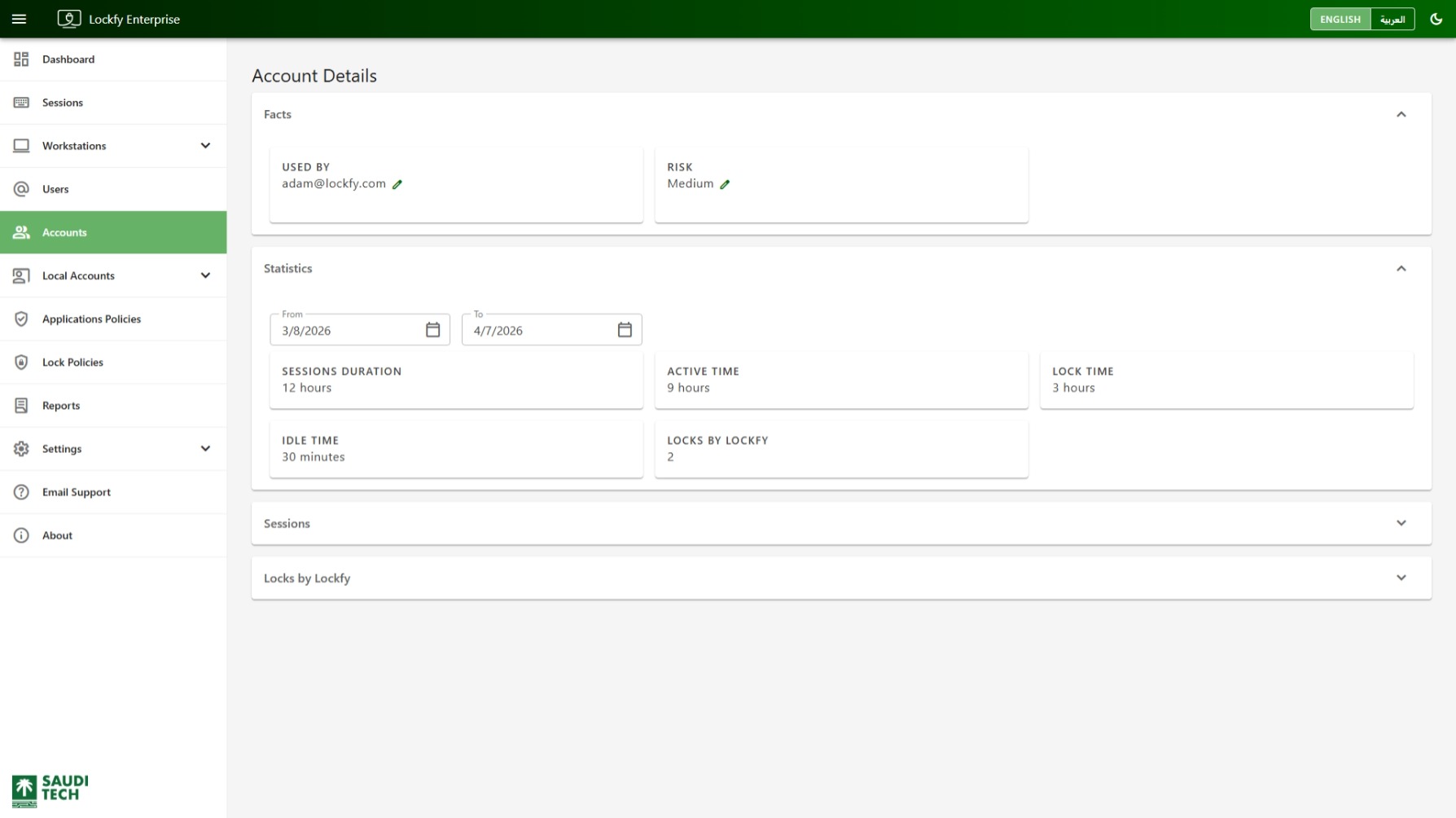Switch language to Arabic
The height and width of the screenshot is (818, 1456).
coord(1392,19)
